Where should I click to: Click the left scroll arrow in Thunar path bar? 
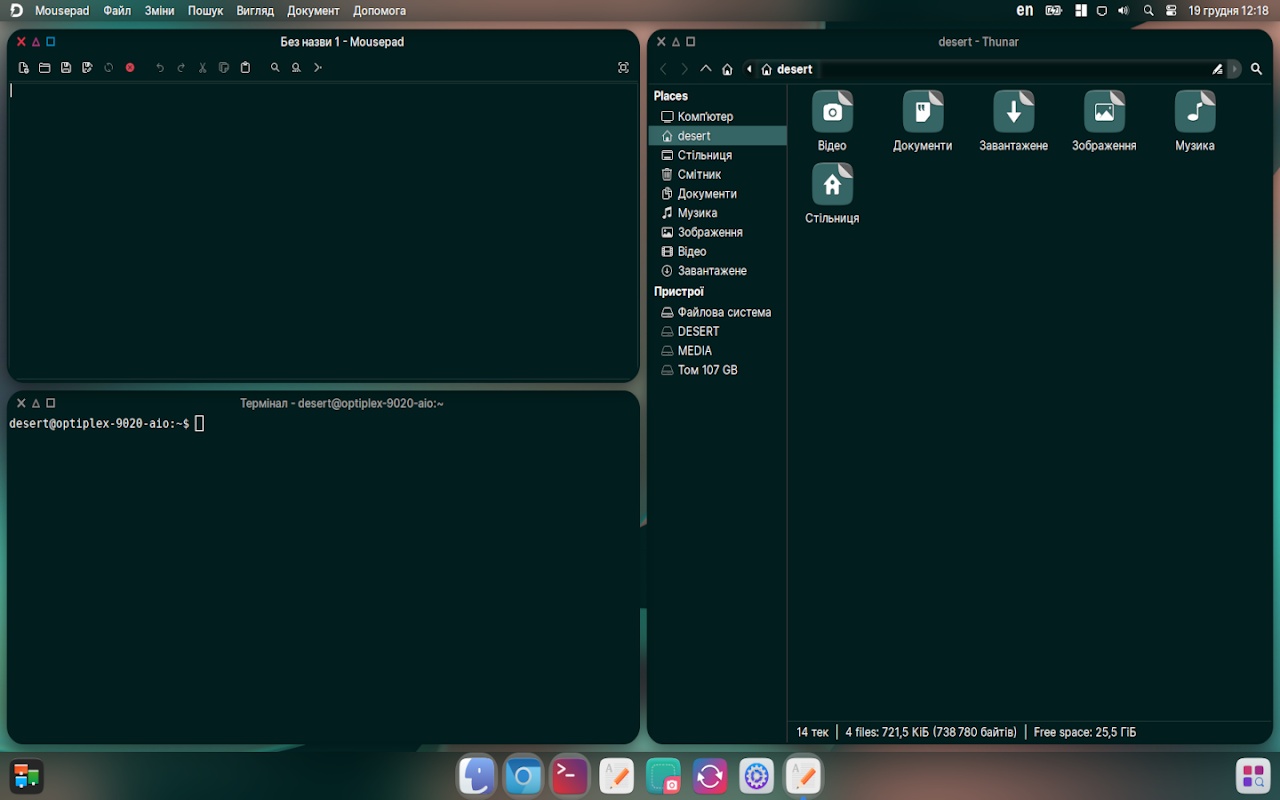749,69
